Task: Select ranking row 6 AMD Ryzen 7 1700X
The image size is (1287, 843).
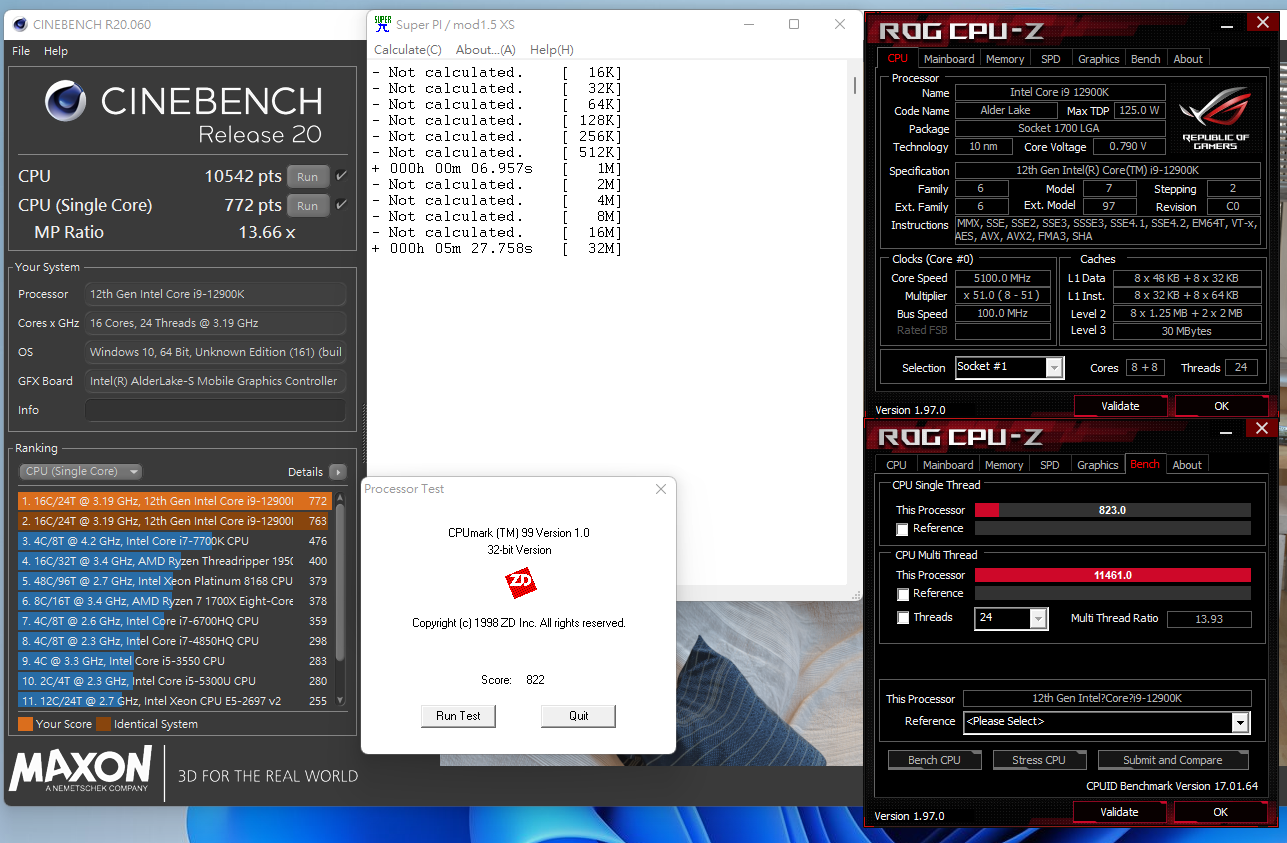Action: [x=174, y=601]
